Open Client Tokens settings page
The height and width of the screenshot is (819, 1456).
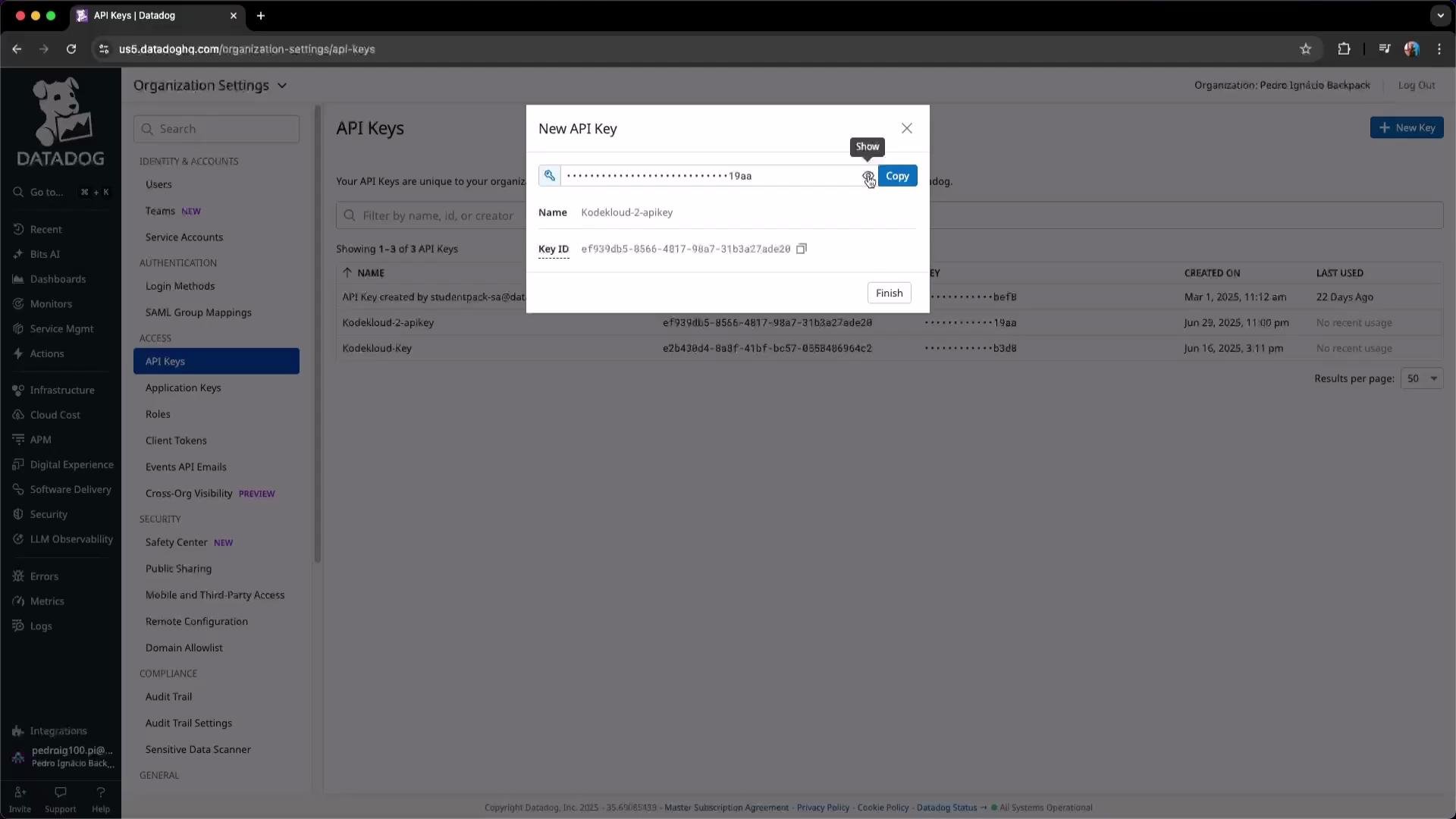[x=176, y=441]
